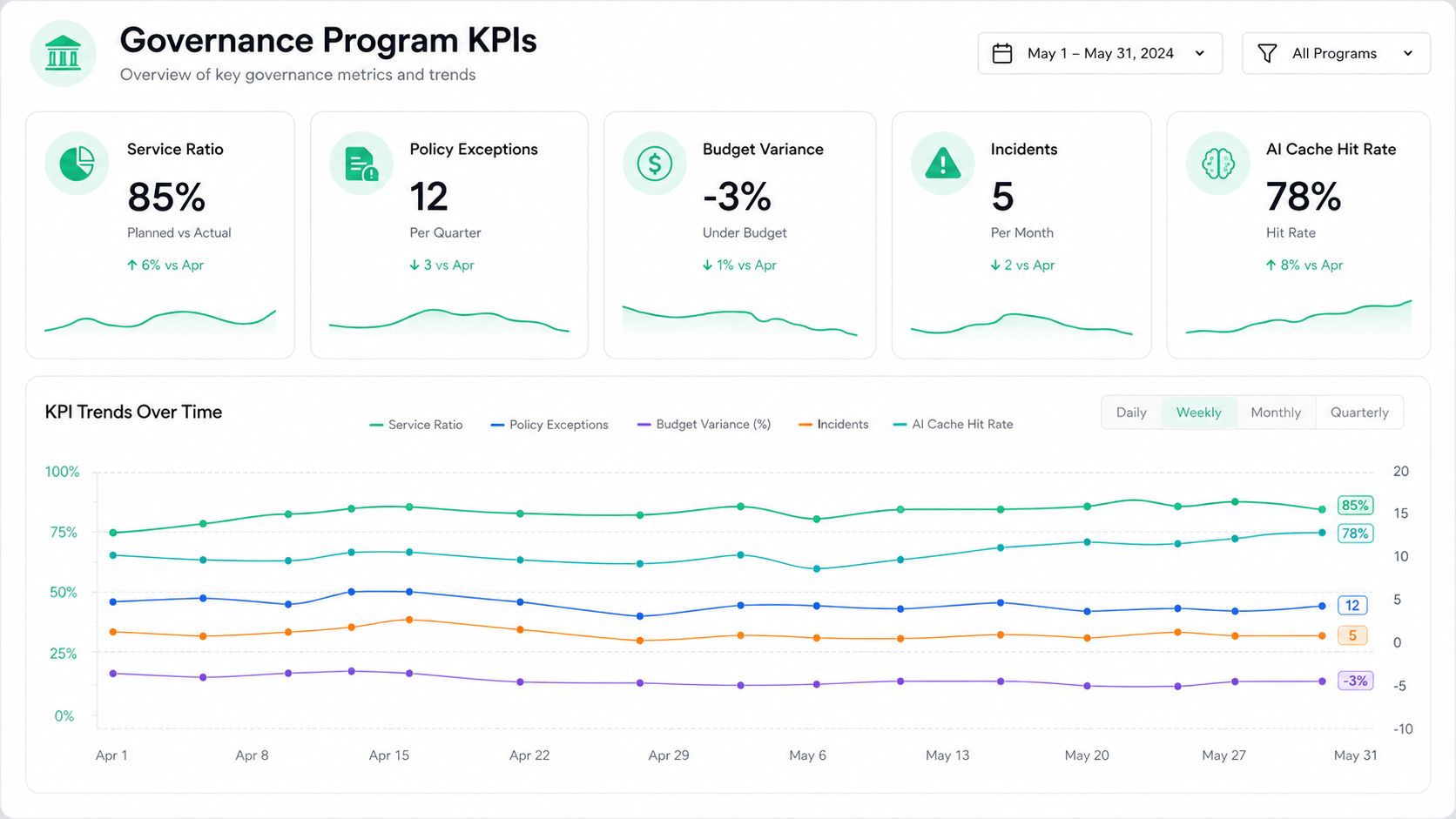Image resolution: width=1456 pixels, height=819 pixels.
Task: Click the 78% AI Cache value
Action: 1304,197
